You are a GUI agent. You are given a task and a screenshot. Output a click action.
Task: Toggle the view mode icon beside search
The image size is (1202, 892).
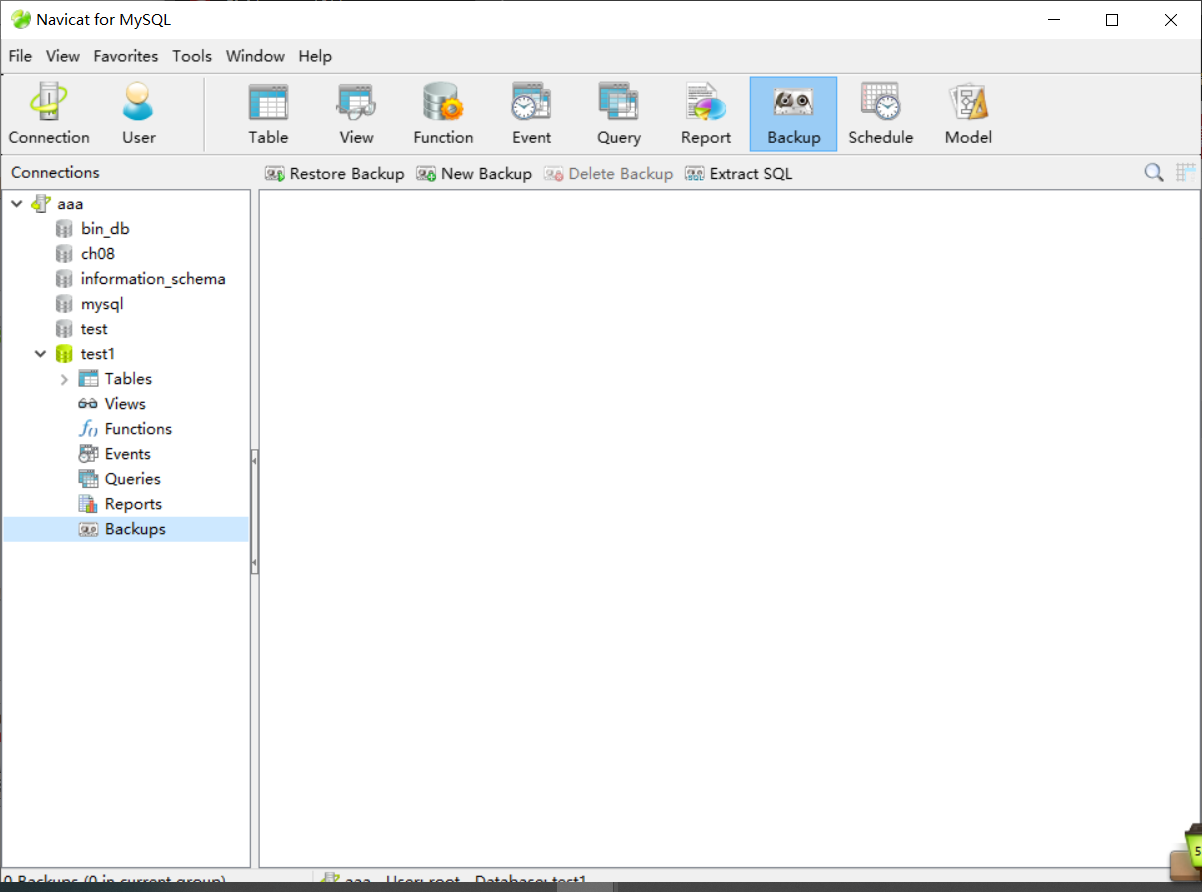[1186, 173]
